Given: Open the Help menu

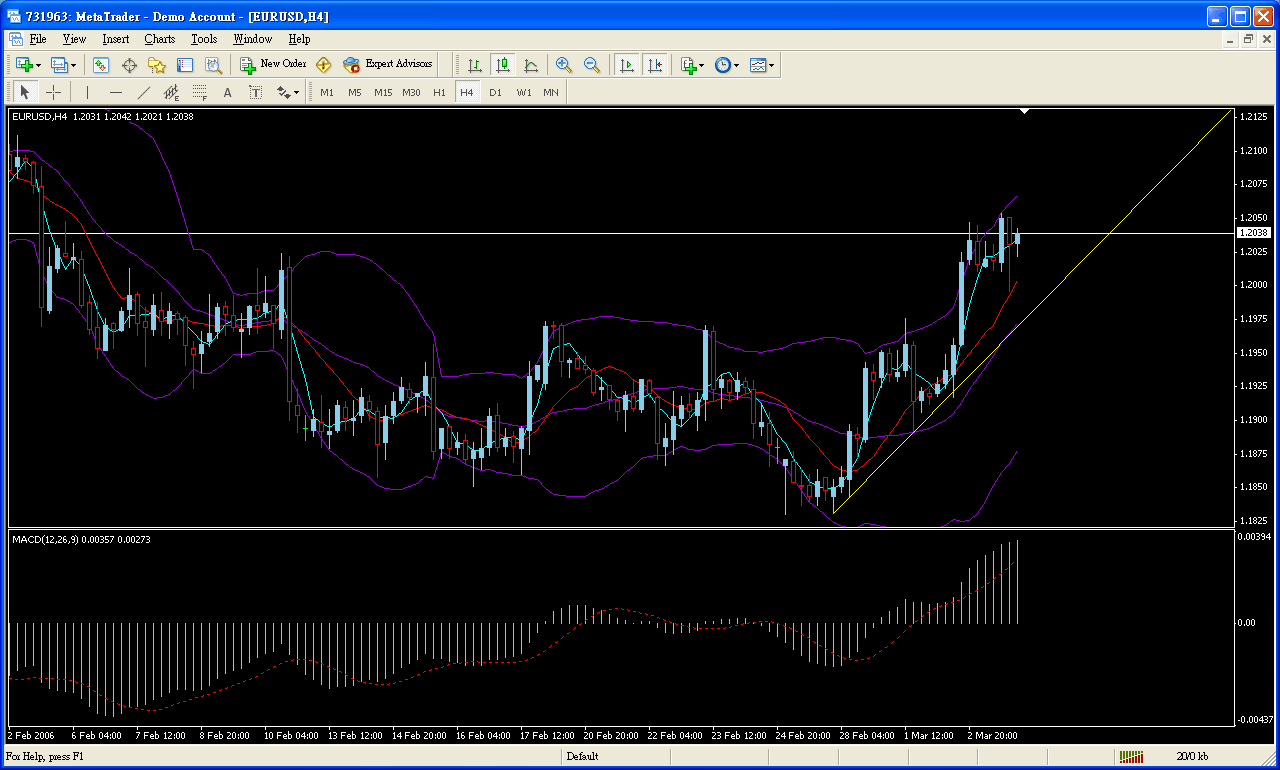Looking at the screenshot, I should tap(299, 39).
